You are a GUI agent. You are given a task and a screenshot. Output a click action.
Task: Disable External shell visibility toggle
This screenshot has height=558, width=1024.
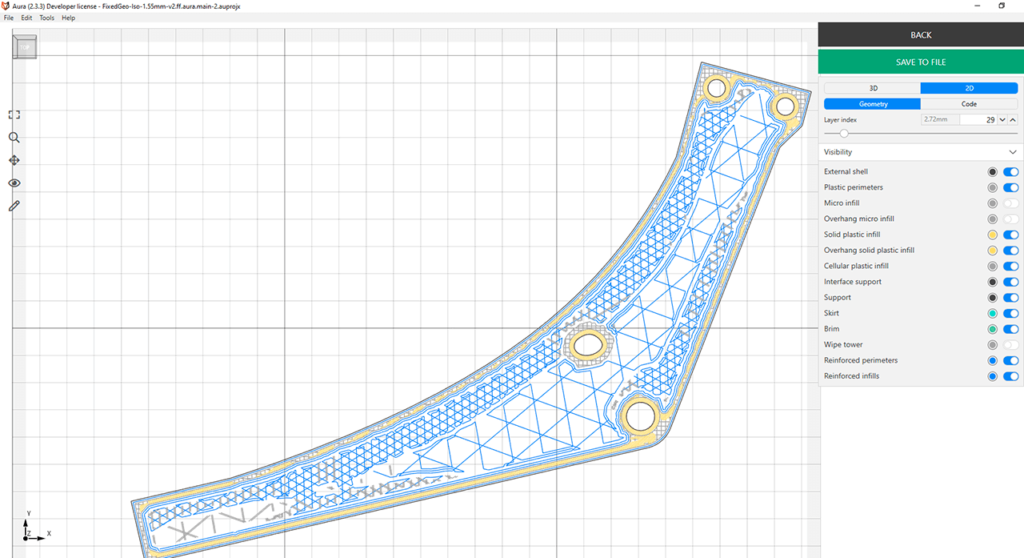(1010, 172)
